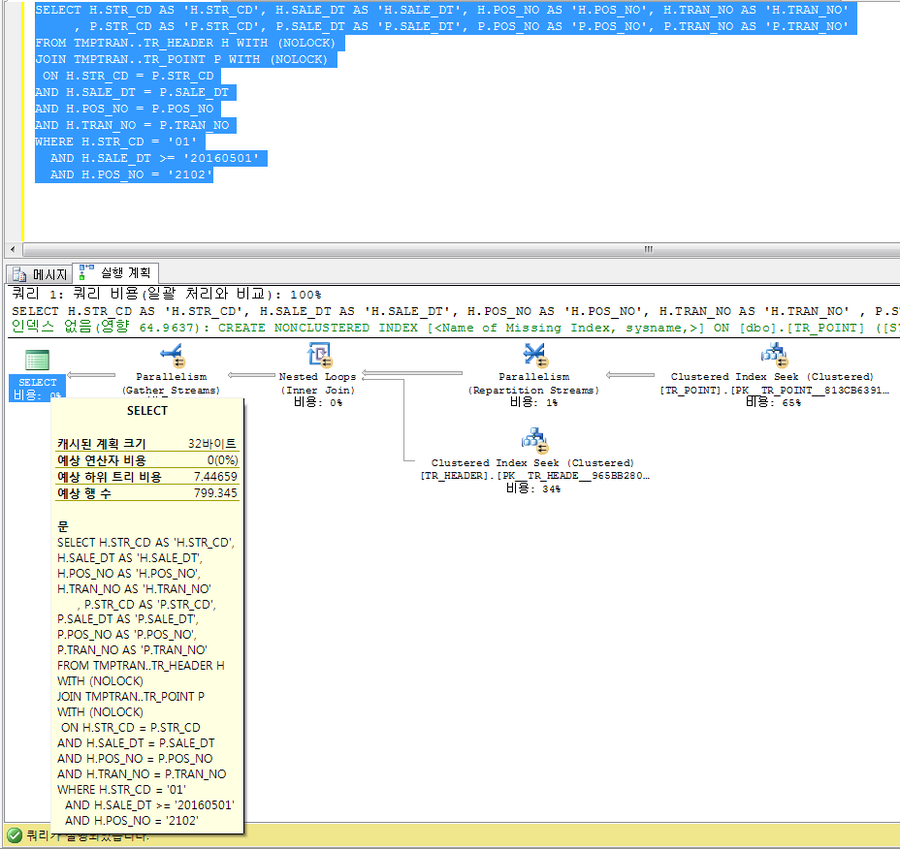The image size is (900, 849).
Task: Click left arrow of horizontal scrollbar
Action: (13, 250)
